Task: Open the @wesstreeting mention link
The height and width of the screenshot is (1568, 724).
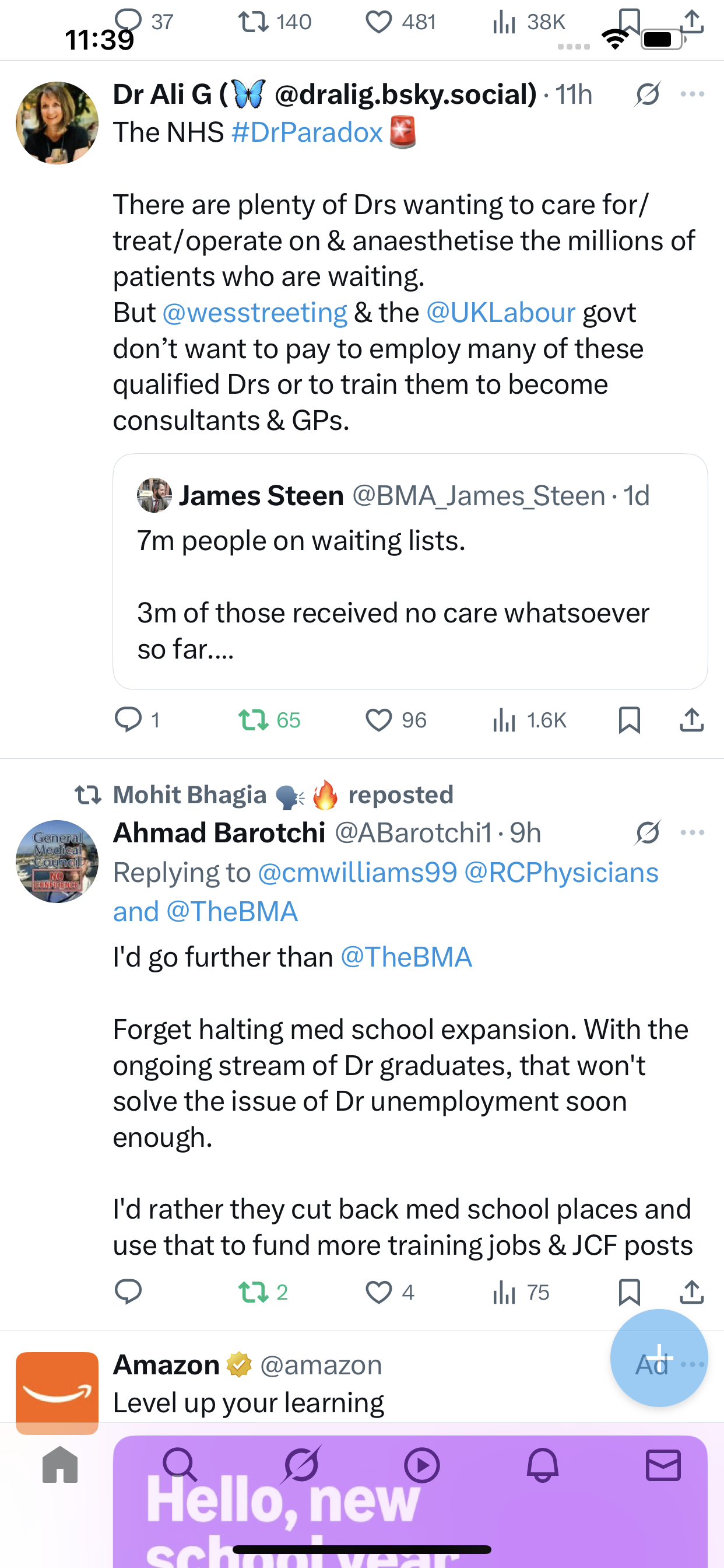Action: (x=254, y=313)
